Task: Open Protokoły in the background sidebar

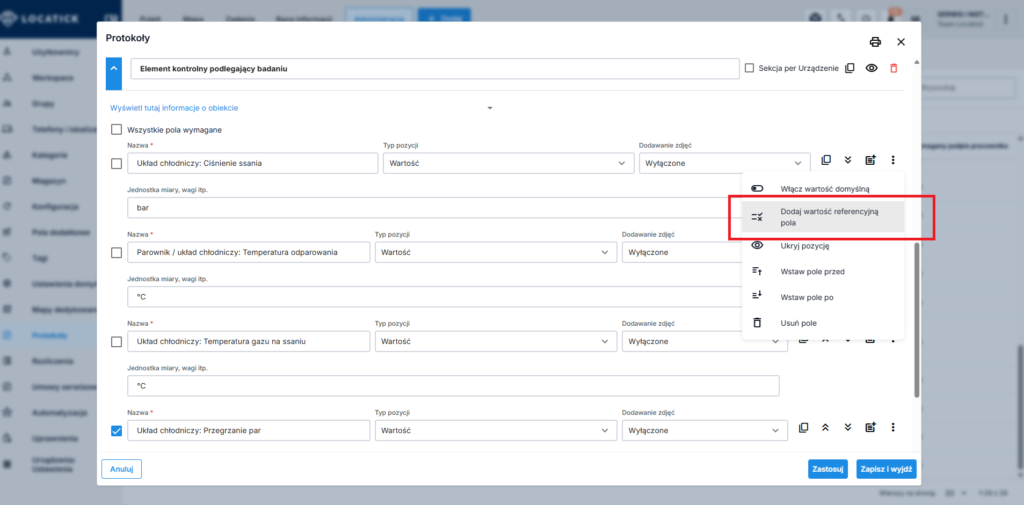Action: click(50, 335)
